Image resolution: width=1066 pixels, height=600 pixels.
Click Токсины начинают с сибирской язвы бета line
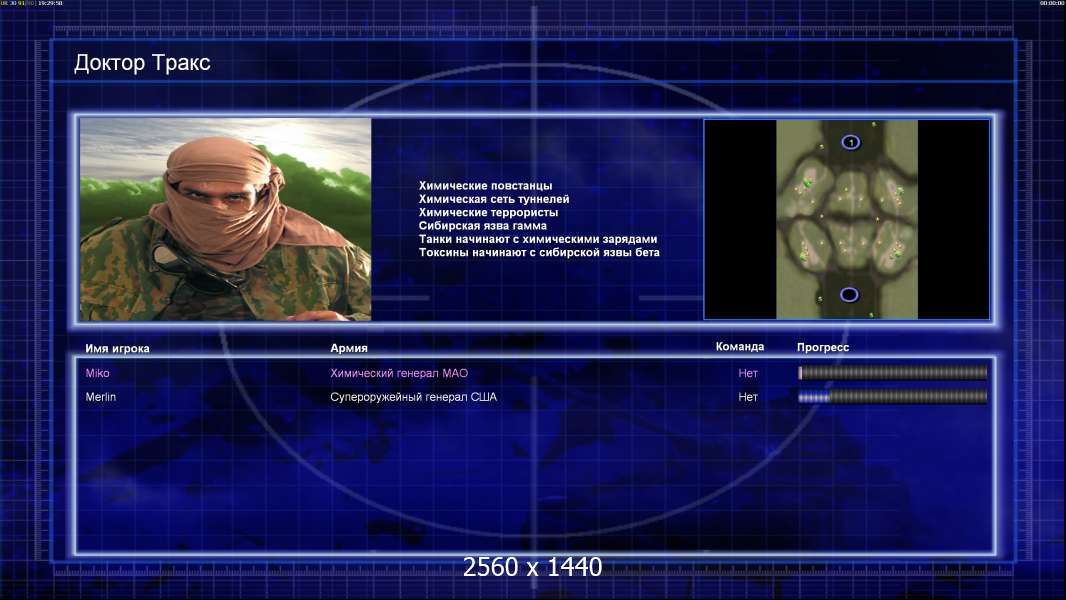click(x=539, y=252)
